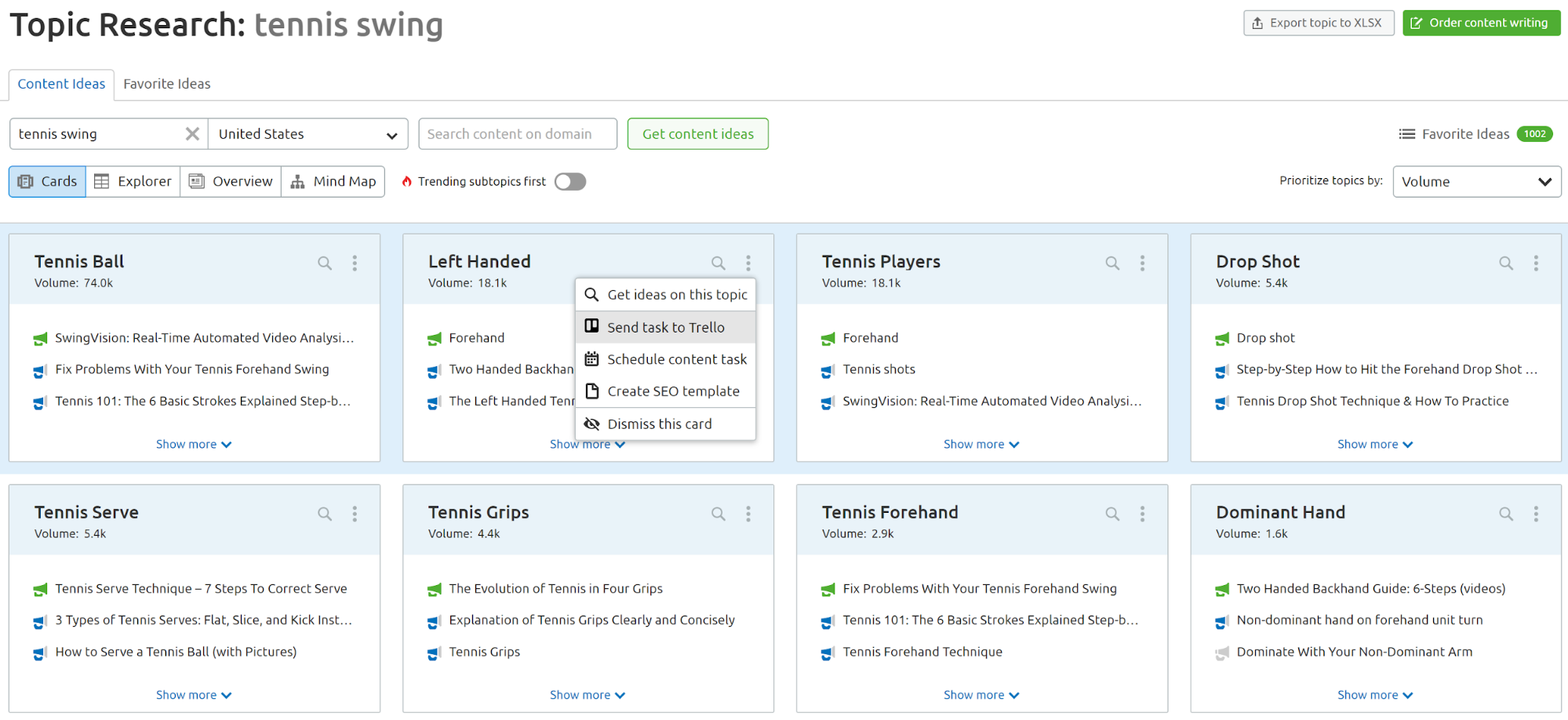The height and width of the screenshot is (720, 1568).
Task: Open three-dot menu on Drop Shot card
Action: (1536, 263)
